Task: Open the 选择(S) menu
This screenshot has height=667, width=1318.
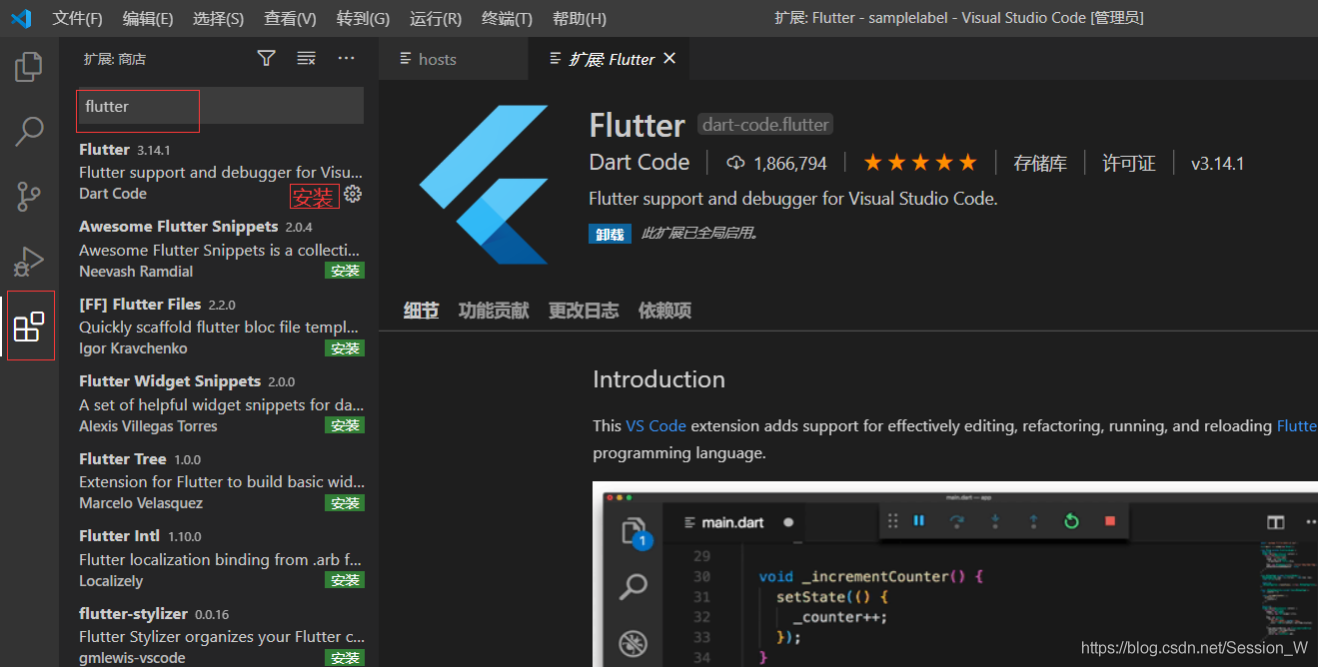Action: pos(218,18)
